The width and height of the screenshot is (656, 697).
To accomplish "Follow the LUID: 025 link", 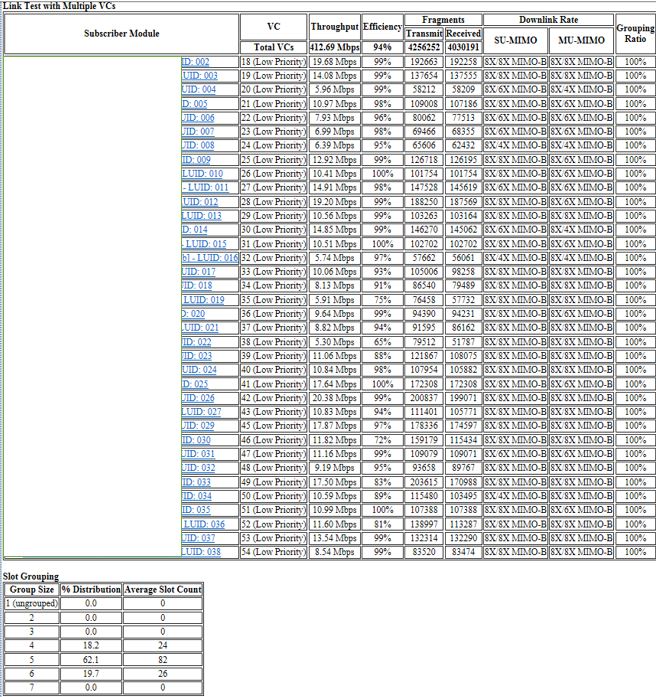I will pyautogui.click(x=195, y=383).
